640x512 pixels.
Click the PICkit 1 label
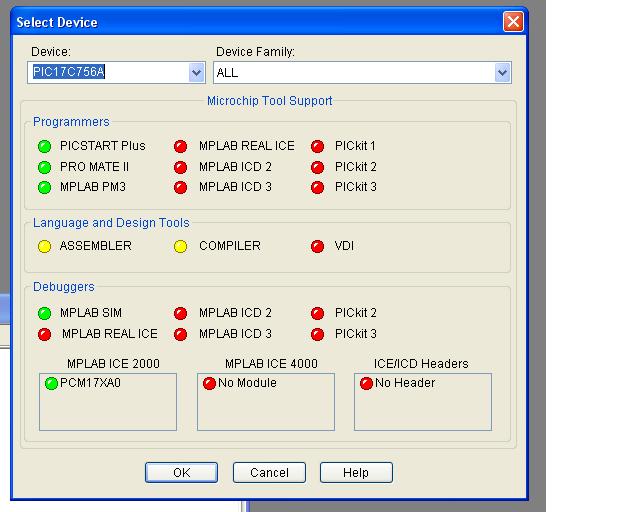pos(355,146)
